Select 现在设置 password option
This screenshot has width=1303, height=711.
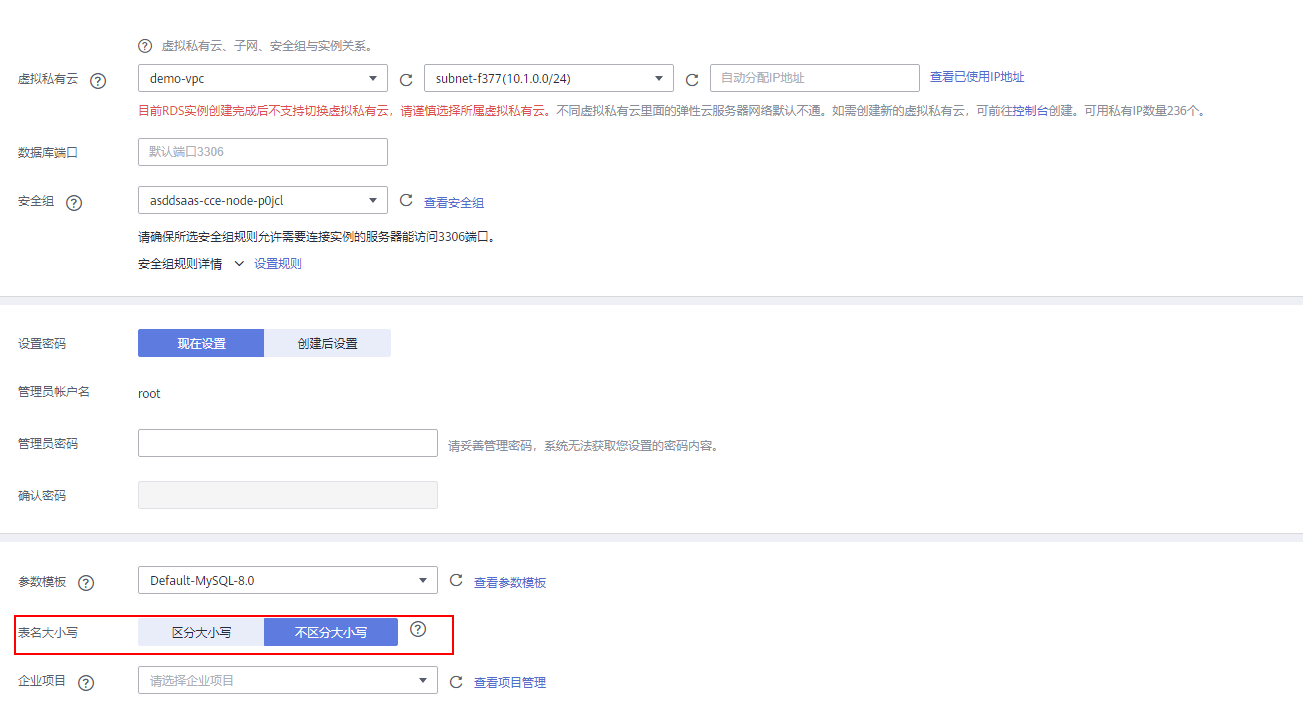click(x=201, y=343)
